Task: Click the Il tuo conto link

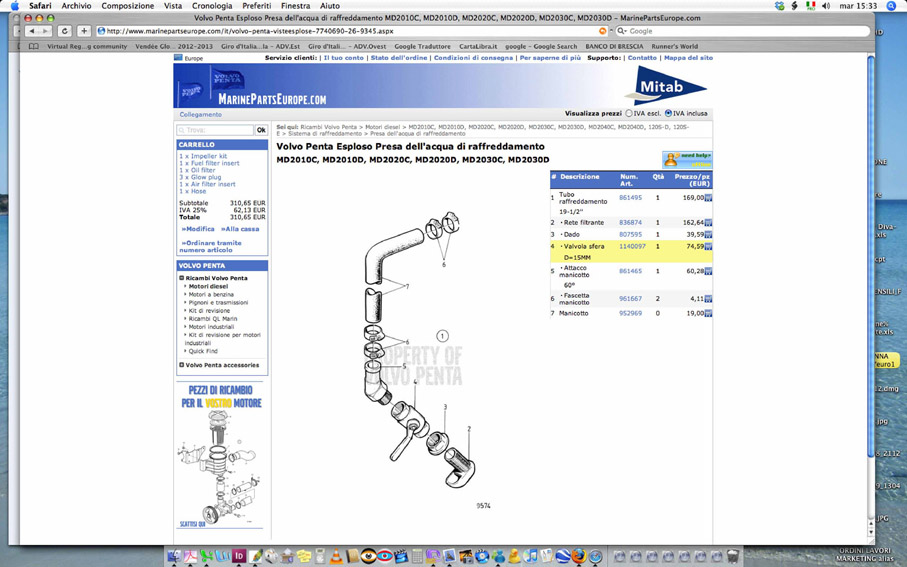Action: [344, 58]
